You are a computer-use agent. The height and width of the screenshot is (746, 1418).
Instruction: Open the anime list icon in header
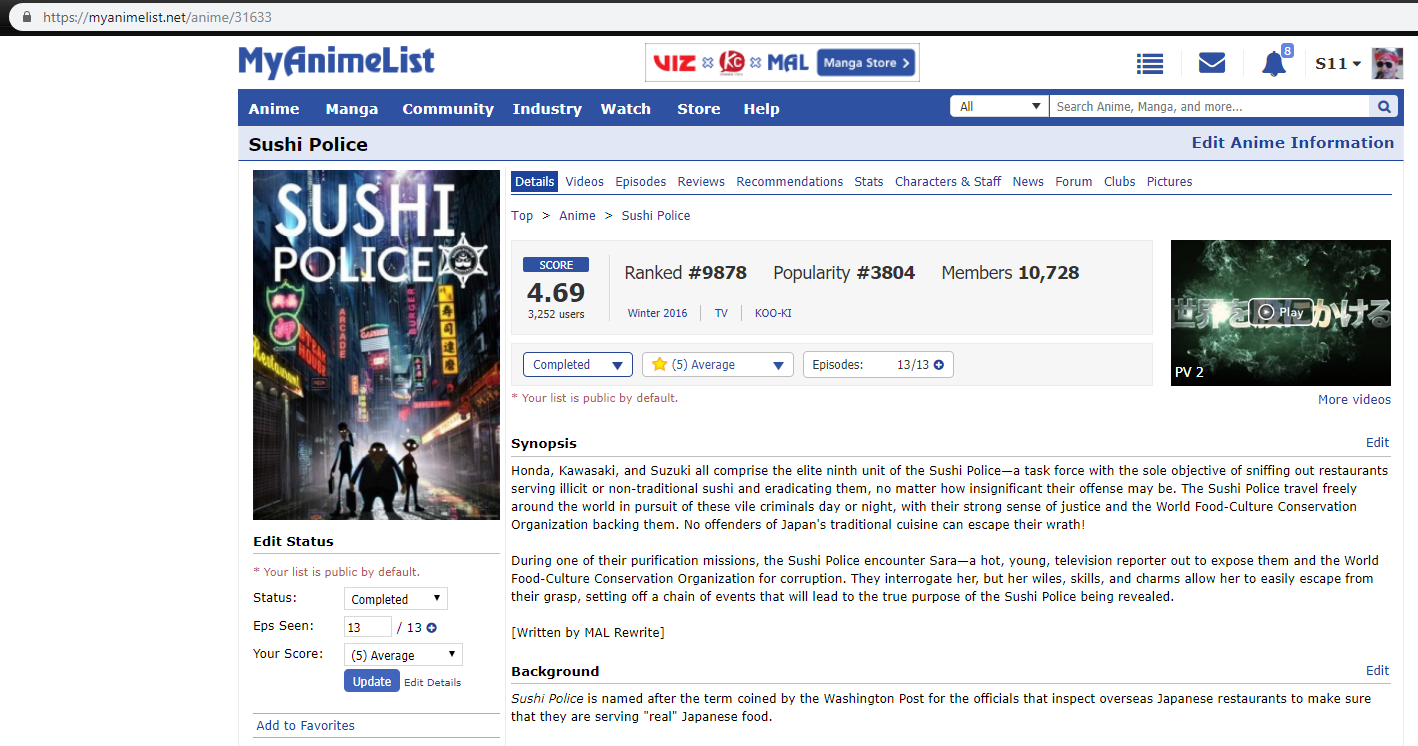[1150, 64]
